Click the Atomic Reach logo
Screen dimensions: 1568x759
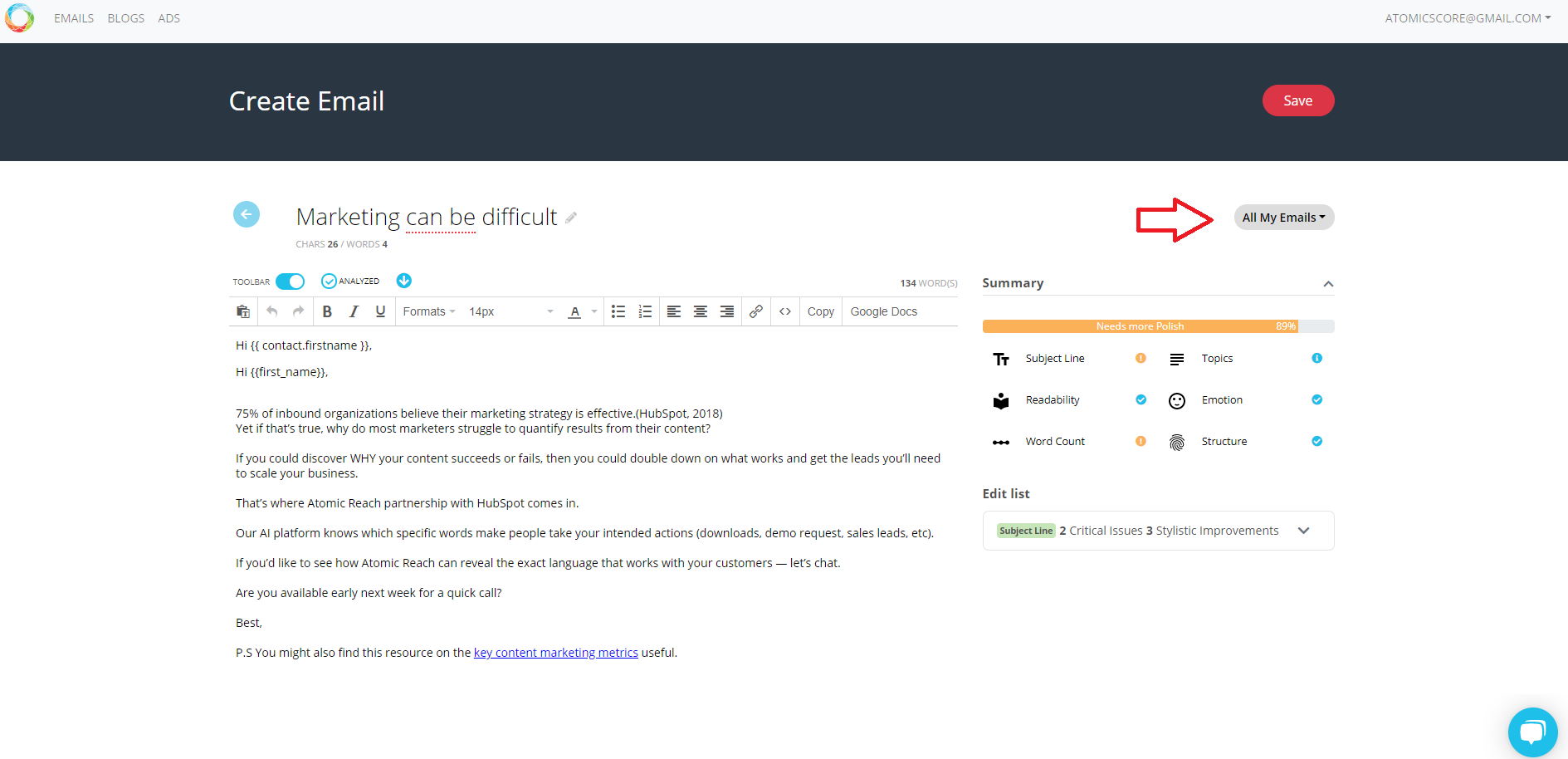point(19,17)
